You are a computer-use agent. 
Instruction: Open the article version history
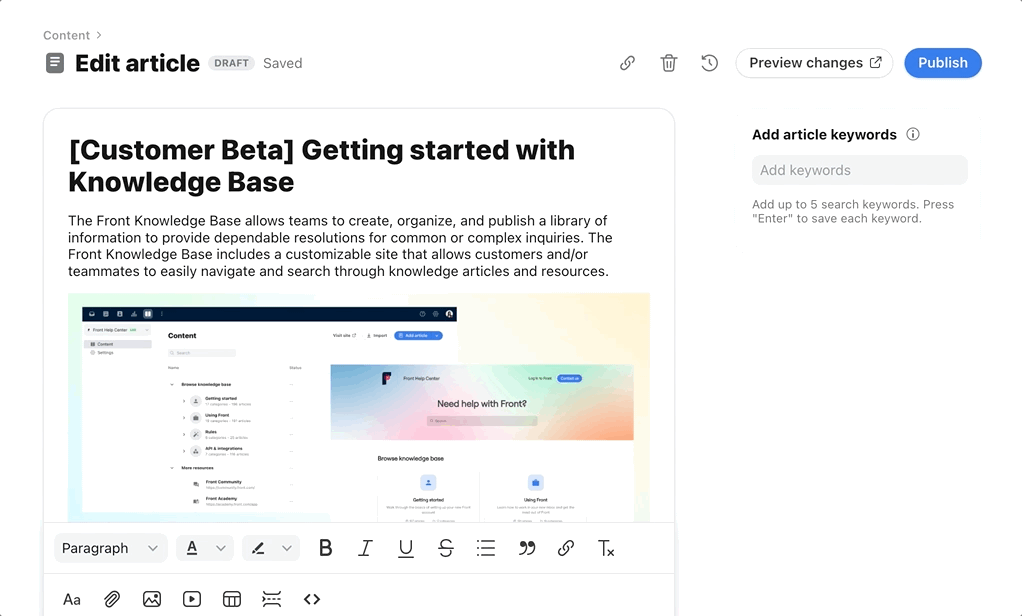click(x=709, y=62)
